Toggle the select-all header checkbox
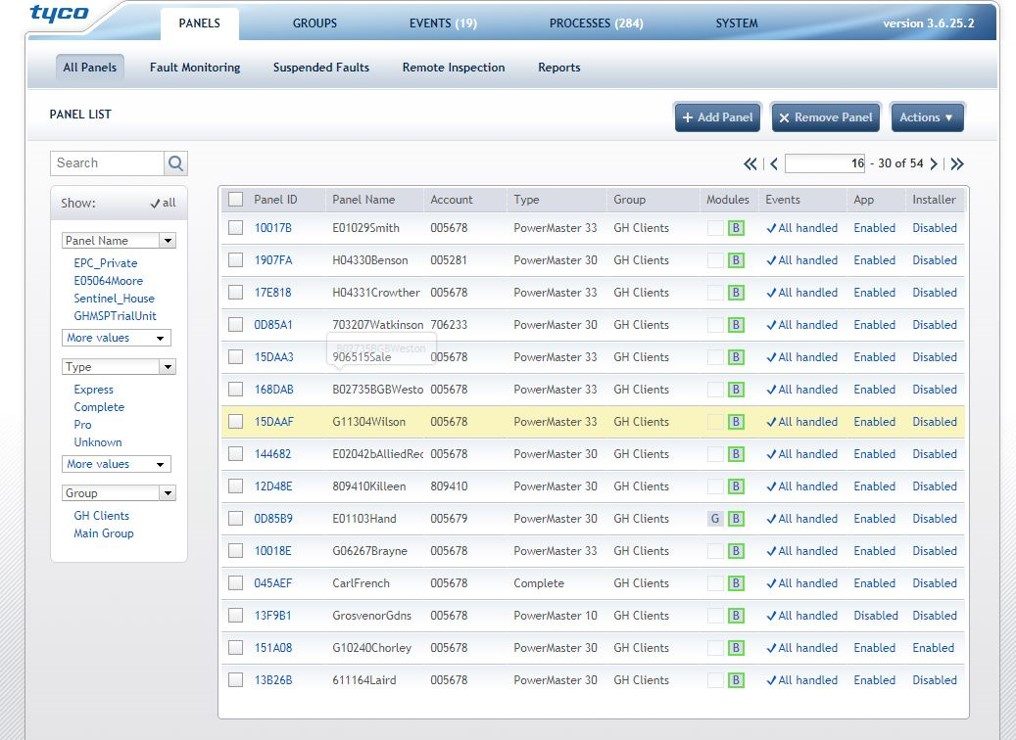The image size is (1016, 740). tap(235, 199)
